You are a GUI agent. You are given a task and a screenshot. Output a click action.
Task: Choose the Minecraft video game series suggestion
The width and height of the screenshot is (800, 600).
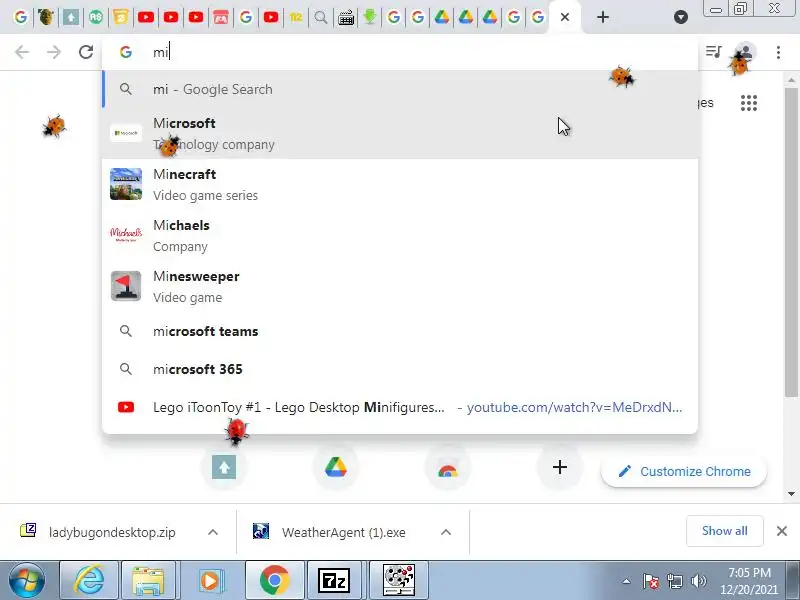(400, 184)
